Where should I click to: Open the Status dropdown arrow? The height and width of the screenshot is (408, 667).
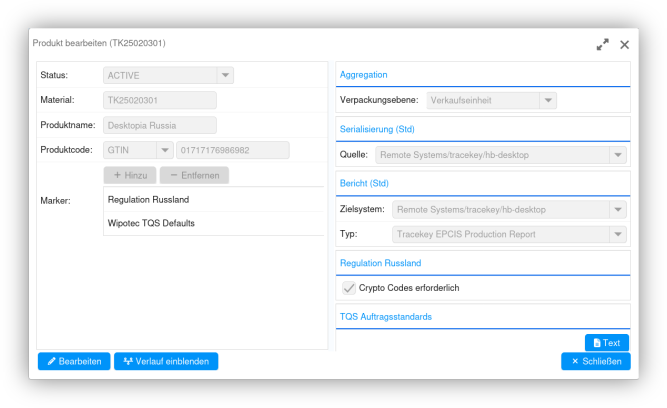click(225, 75)
